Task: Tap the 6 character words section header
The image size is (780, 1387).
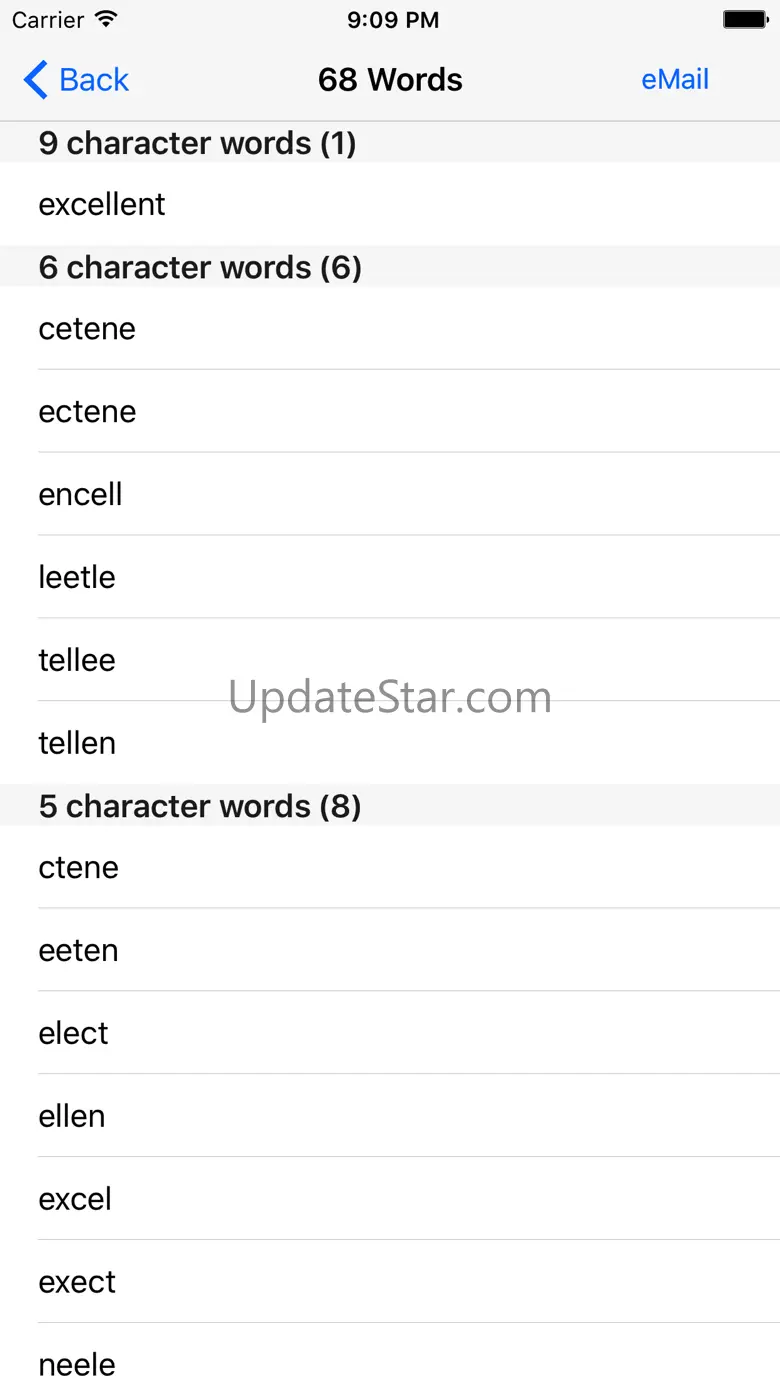Action: 200,268
